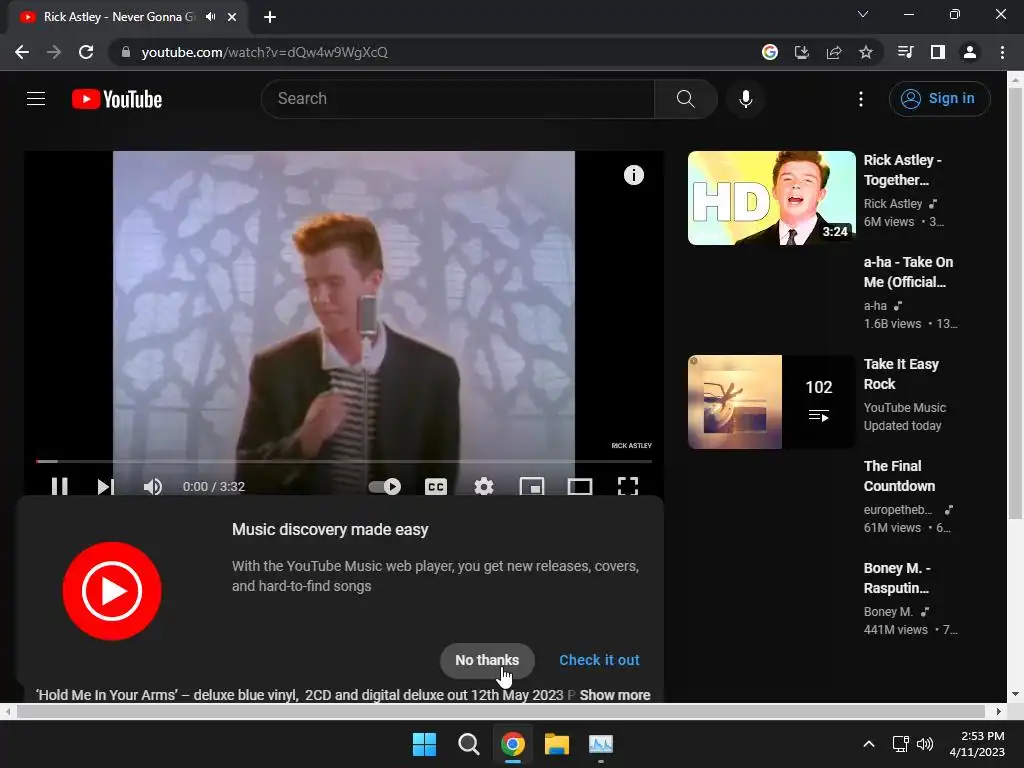The height and width of the screenshot is (768, 1024).
Task: Switch to theater mode
Action: pos(580,487)
